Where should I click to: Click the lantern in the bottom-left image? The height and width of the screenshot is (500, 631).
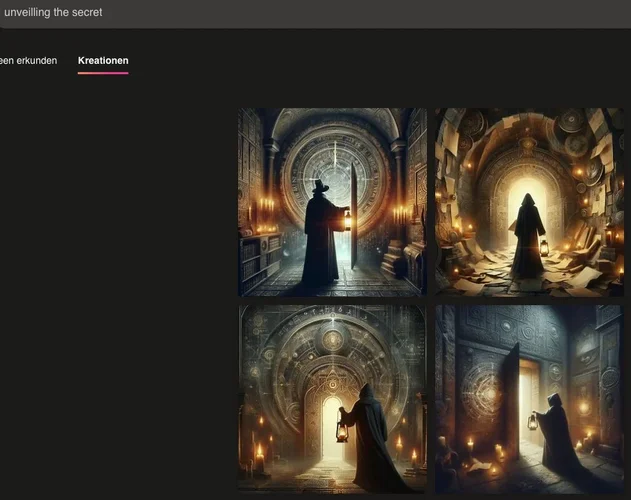pos(342,431)
